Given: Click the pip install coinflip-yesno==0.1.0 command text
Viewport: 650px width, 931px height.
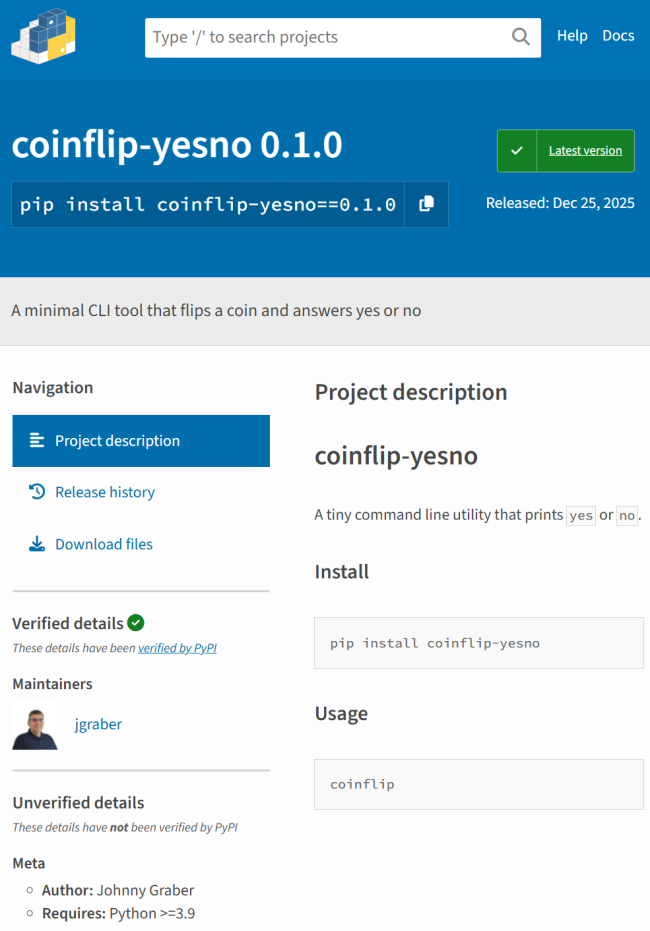Looking at the screenshot, I should pos(208,204).
